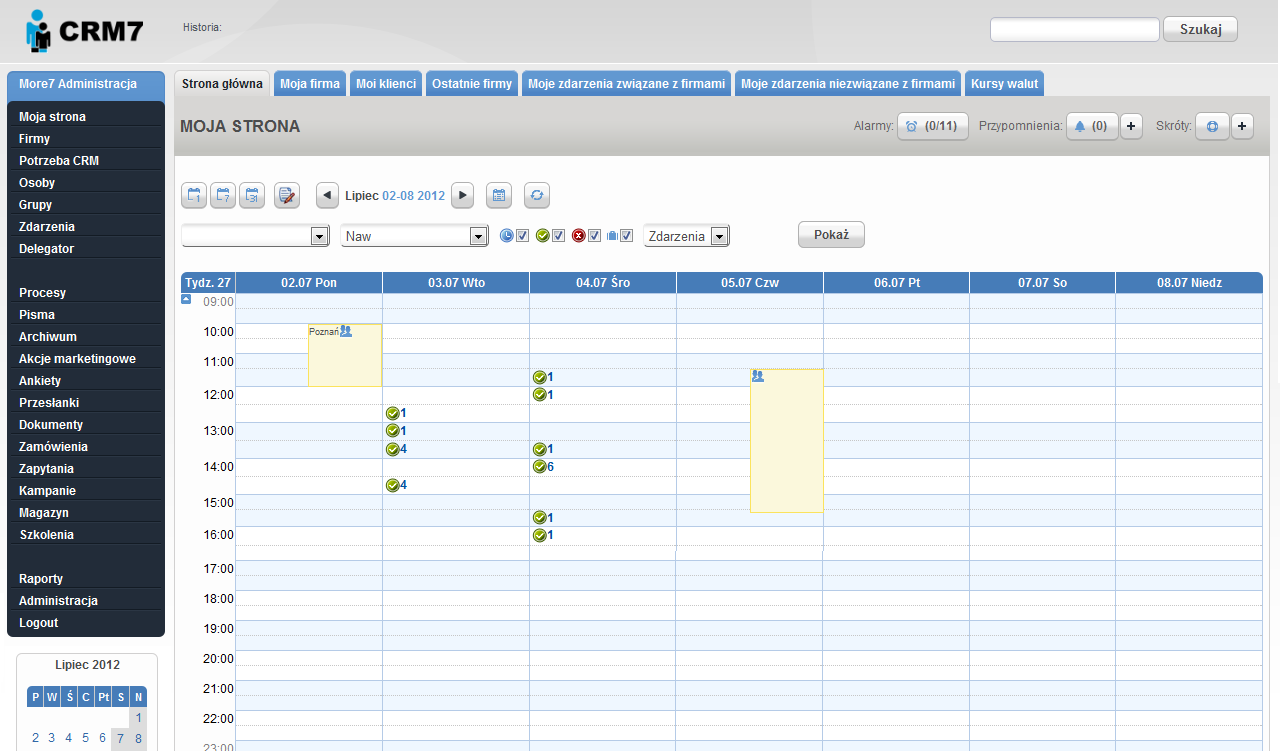Screen dimensions: 1280x751
Task: Click the 02.07 Pon column header
Action: point(309,283)
